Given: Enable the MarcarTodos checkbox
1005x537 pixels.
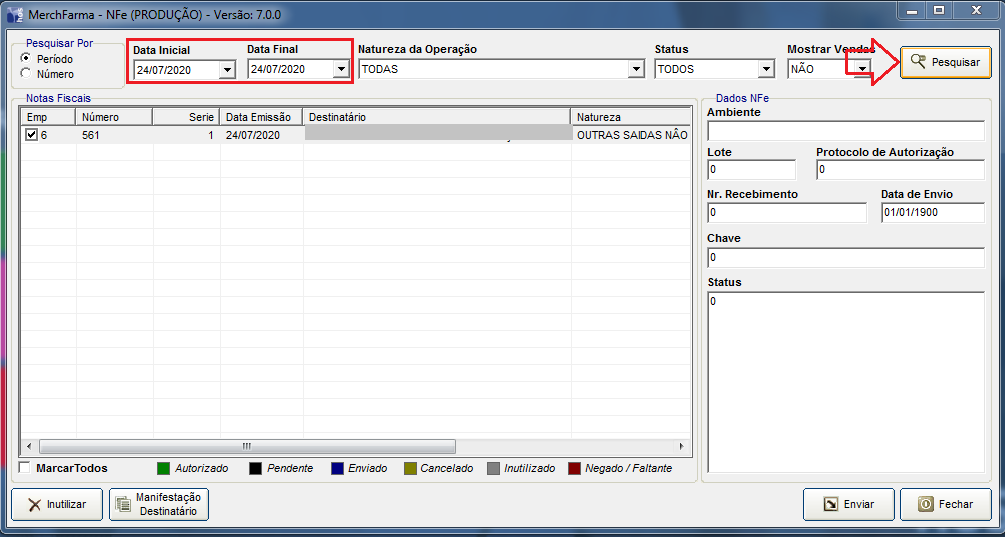Looking at the screenshot, I should [x=25, y=468].
